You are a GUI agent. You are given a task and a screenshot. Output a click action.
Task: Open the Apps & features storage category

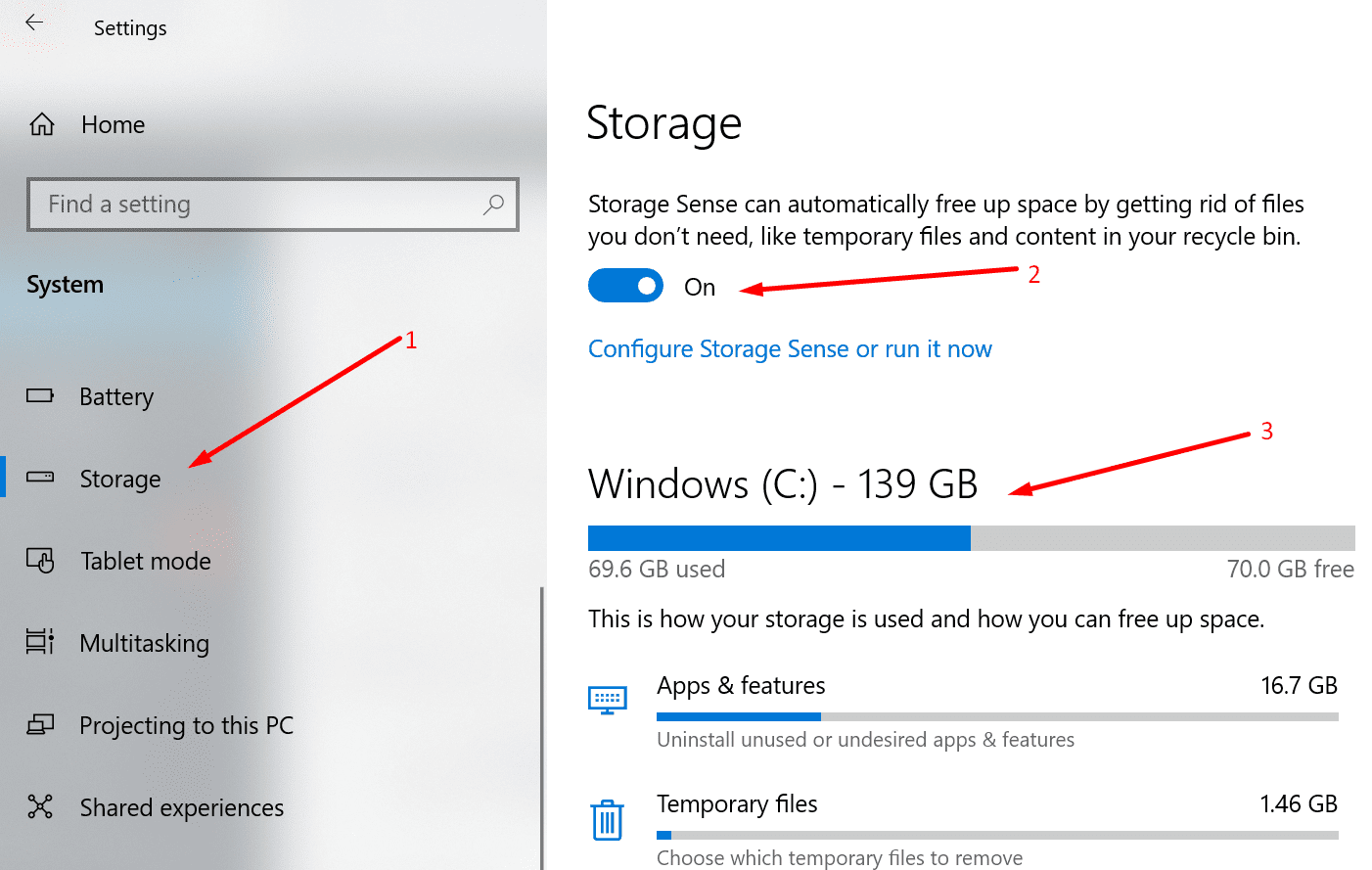(963, 711)
